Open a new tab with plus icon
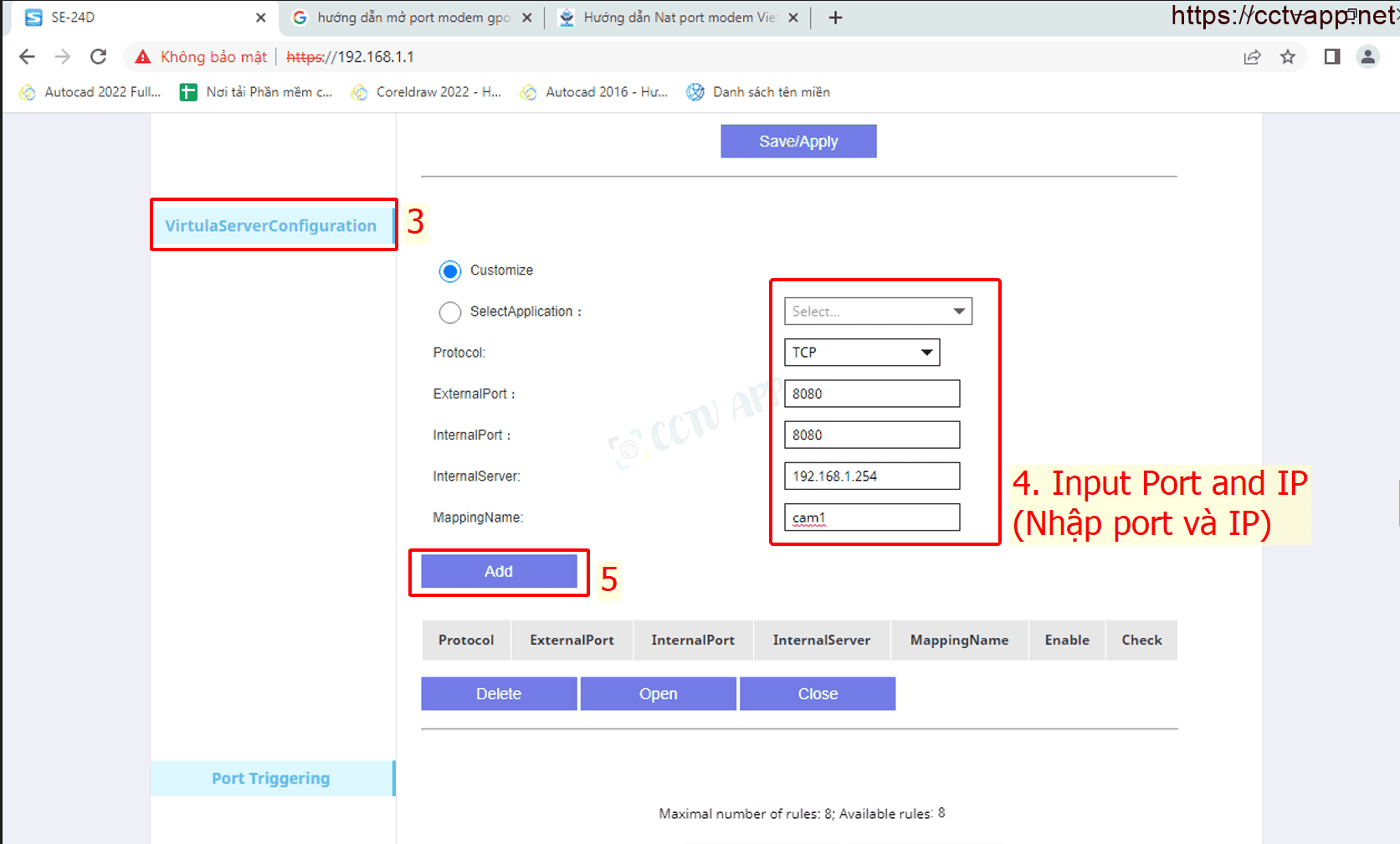This screenshot has height=844, width=1400. coord(835,18)
